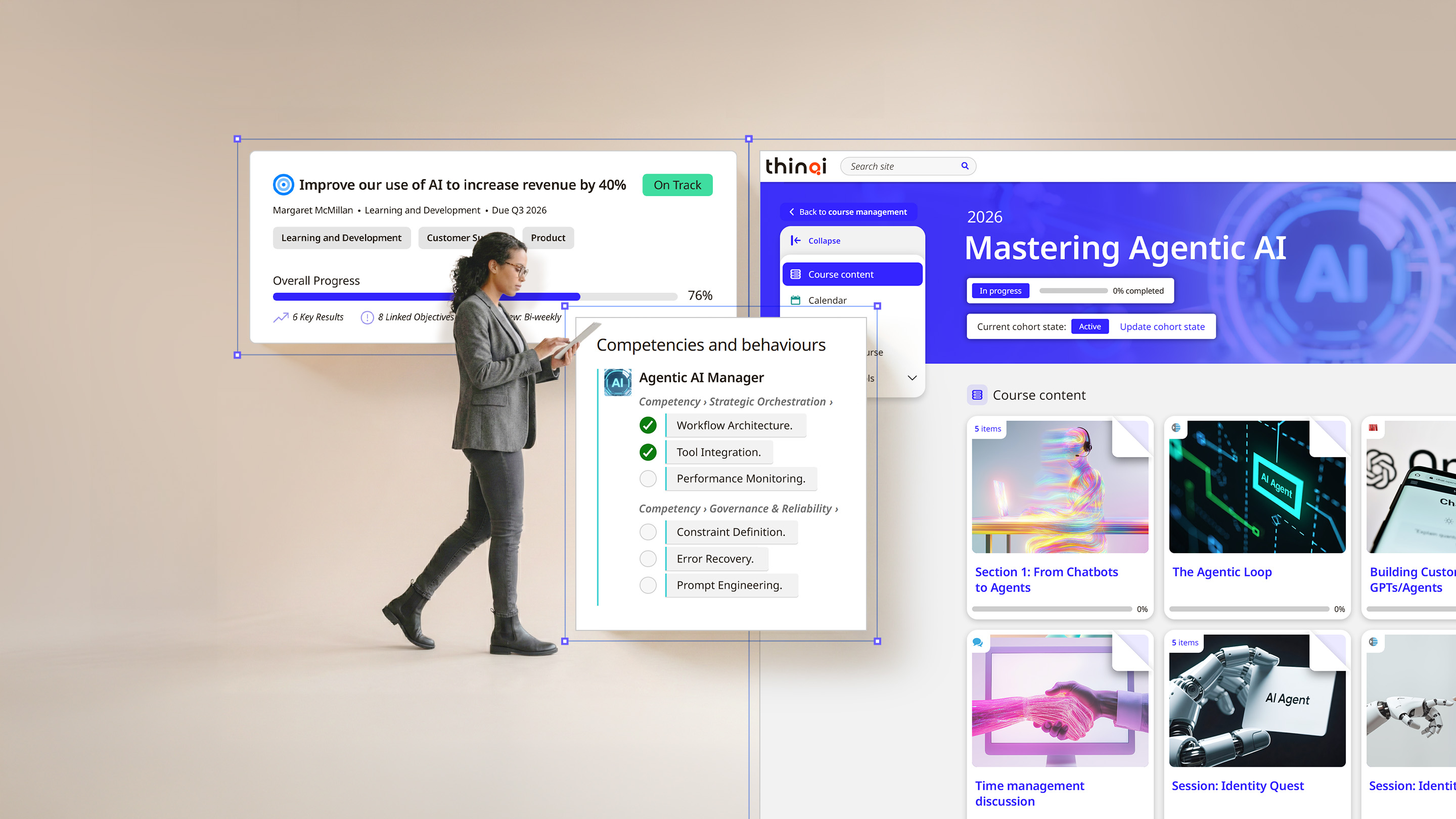
Task: Select Course content in the navigation menu
Action: (x=842, y=274)
